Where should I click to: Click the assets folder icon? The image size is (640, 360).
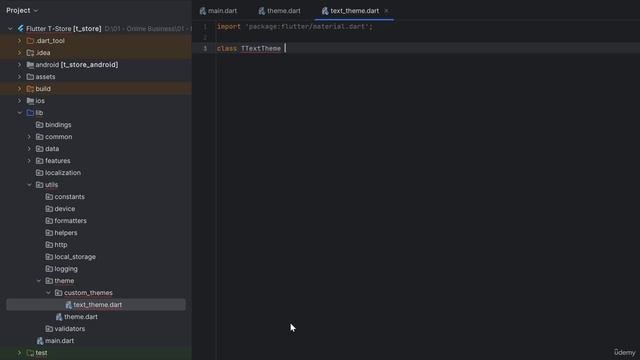[30, 77]
